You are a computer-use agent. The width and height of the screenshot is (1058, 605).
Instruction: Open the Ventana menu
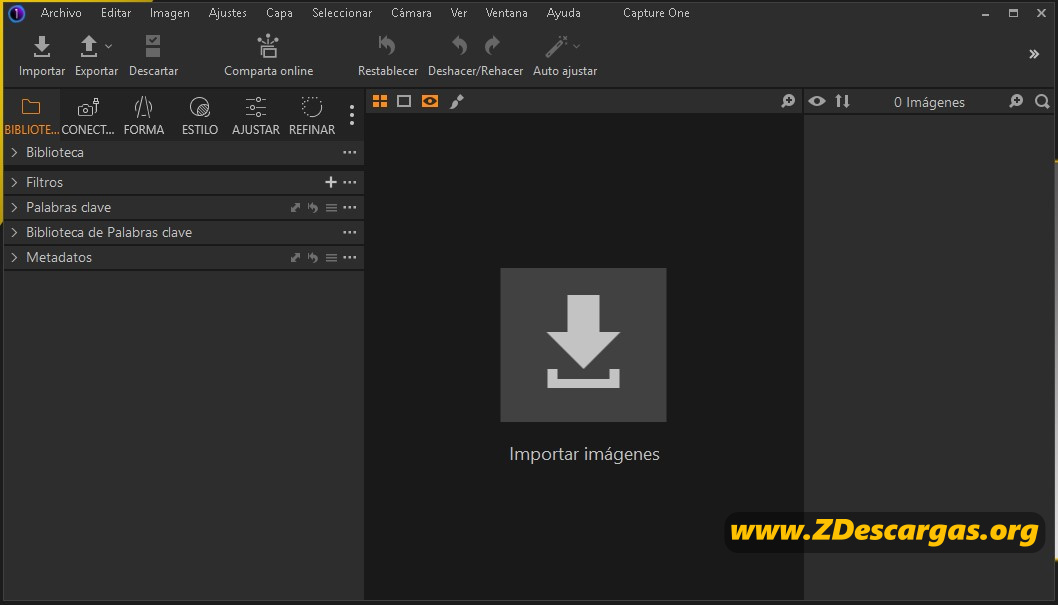pyautogui.click(x=506, y=13)
